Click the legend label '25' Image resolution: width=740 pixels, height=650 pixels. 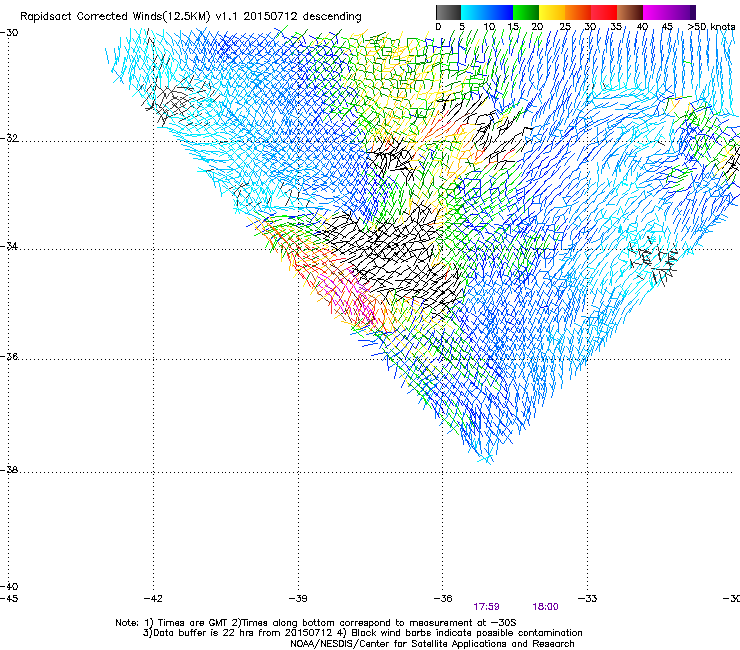565,26
